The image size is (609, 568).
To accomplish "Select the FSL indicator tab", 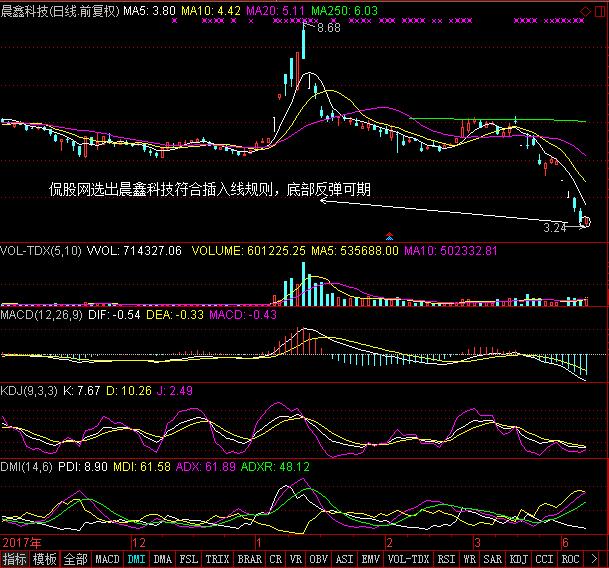I will point(188,559).
